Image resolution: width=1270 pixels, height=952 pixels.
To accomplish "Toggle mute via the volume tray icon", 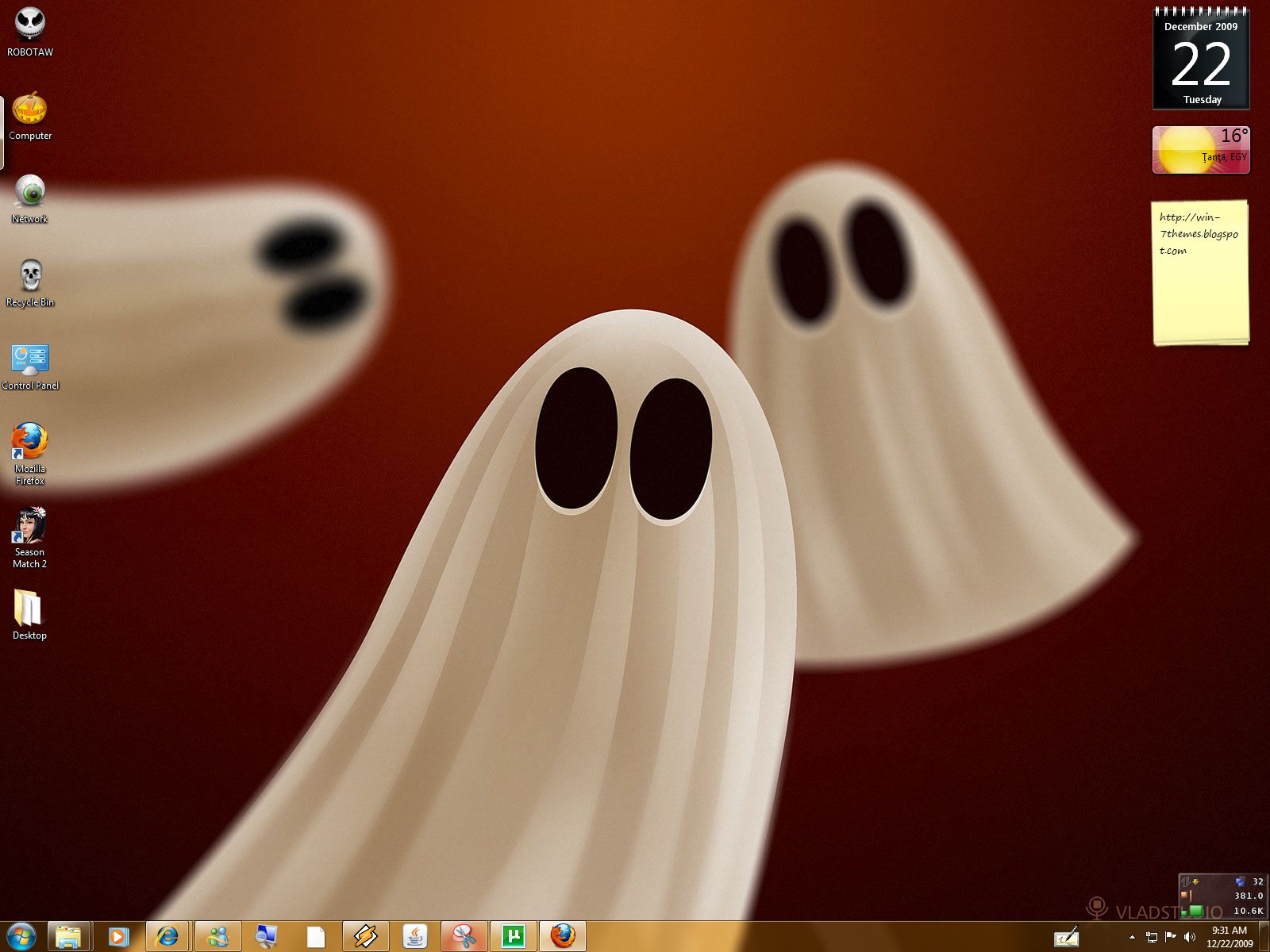I will tap(1190, 937).
